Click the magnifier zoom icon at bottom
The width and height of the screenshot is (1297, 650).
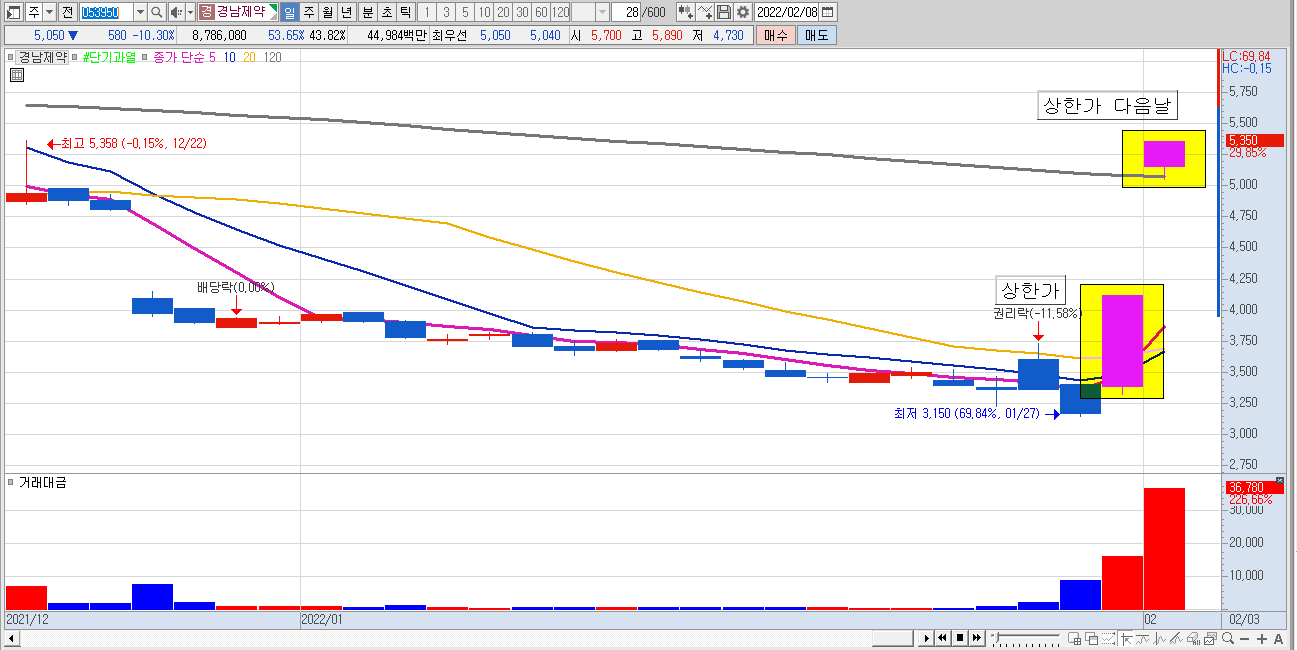coord(1228,639)
